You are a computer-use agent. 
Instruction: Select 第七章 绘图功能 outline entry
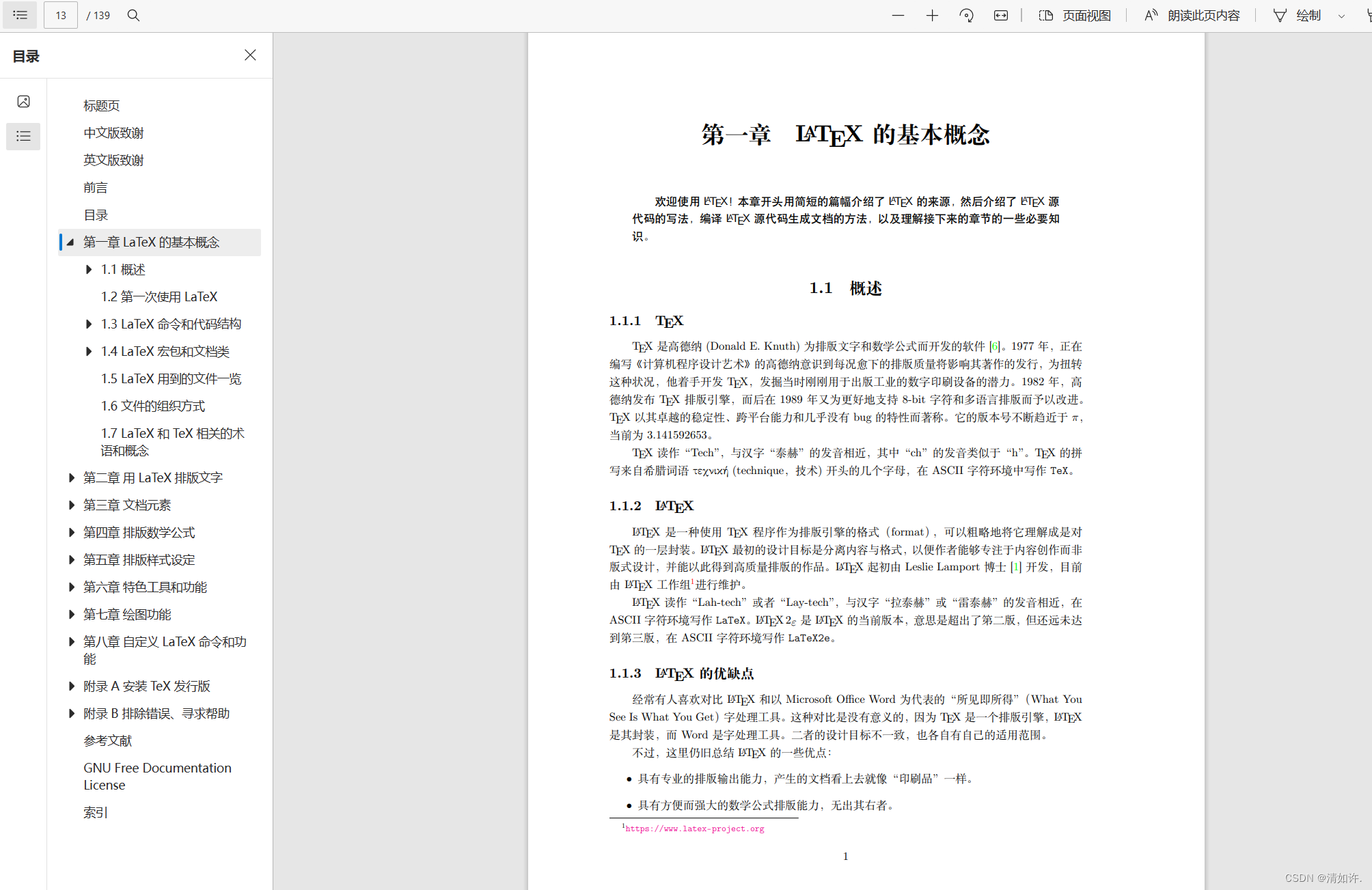(127, 614)
